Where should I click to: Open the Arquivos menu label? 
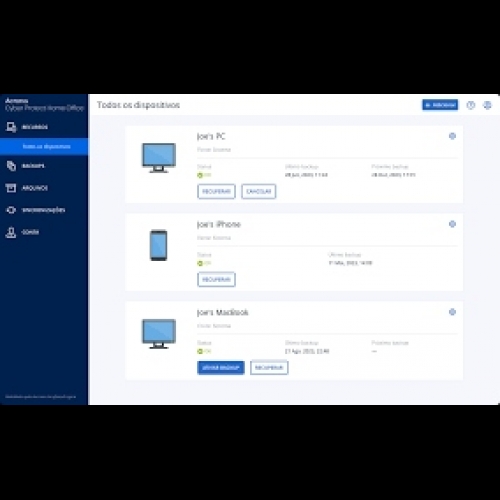35,188
